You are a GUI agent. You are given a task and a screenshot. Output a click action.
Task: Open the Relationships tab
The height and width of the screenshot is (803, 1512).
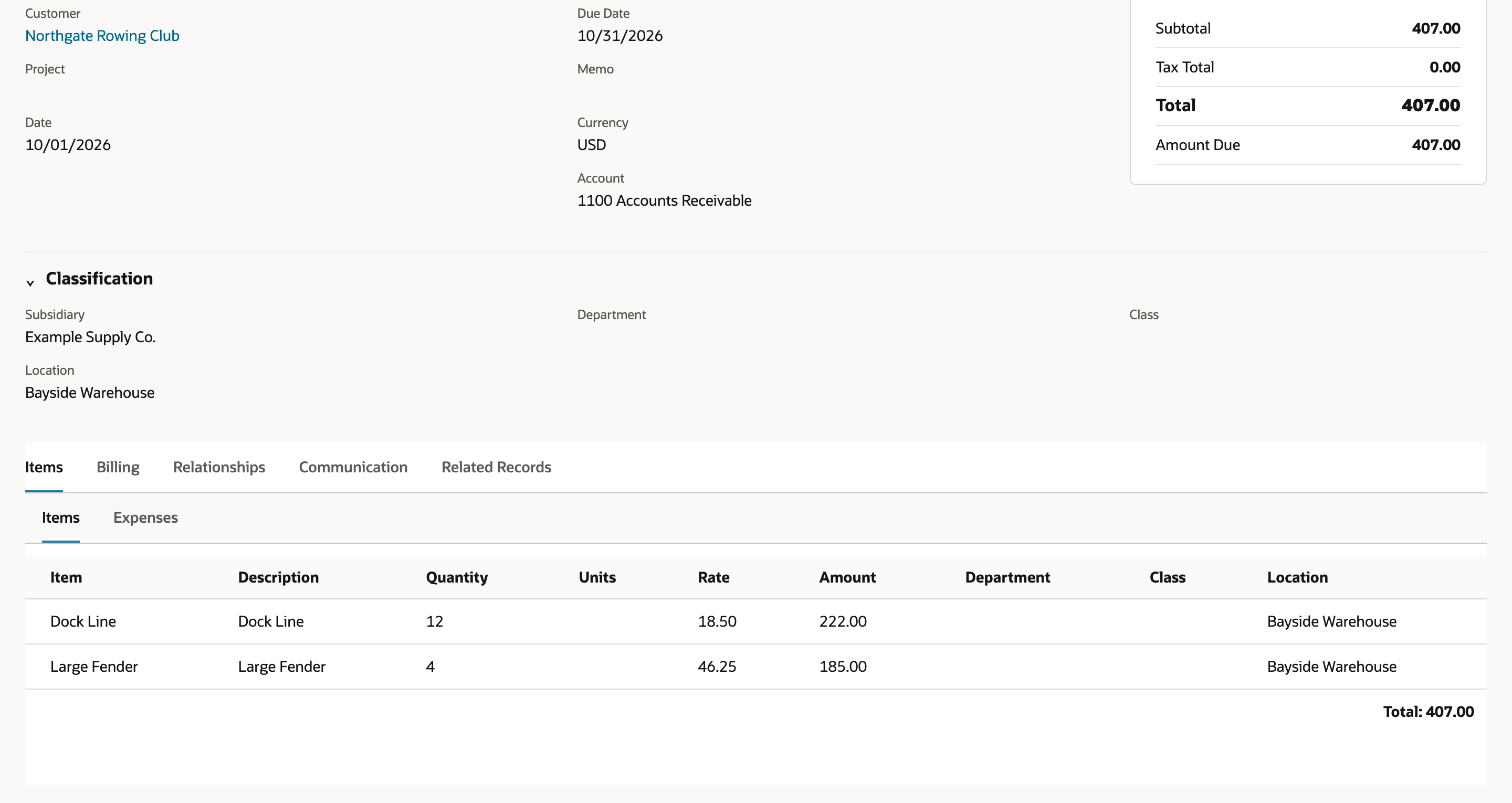pos(219,467)
